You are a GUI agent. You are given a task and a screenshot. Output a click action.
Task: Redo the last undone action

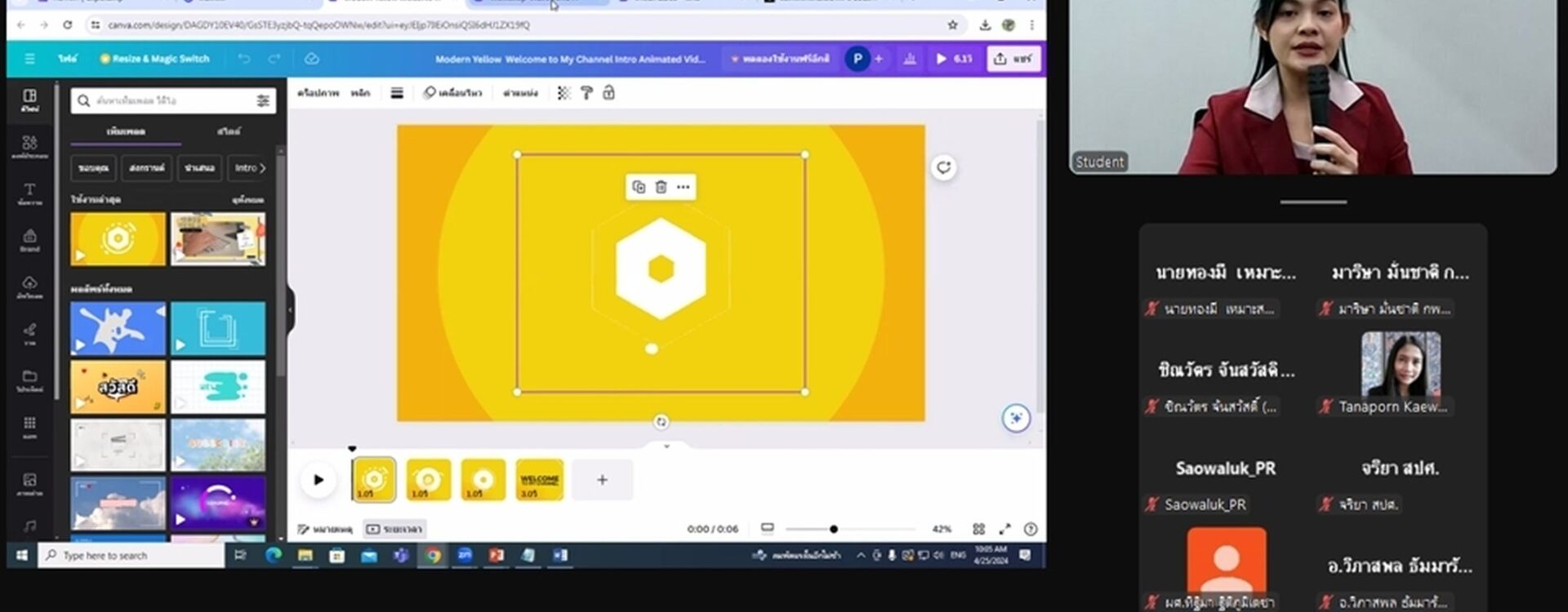click(274, 59)
